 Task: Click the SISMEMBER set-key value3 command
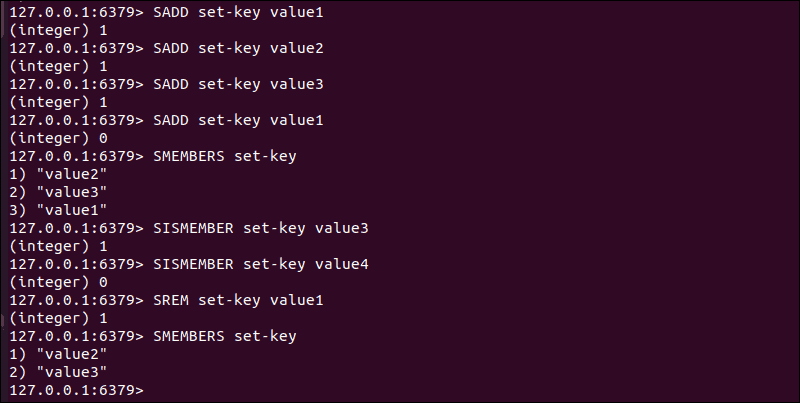click(261, 228)
